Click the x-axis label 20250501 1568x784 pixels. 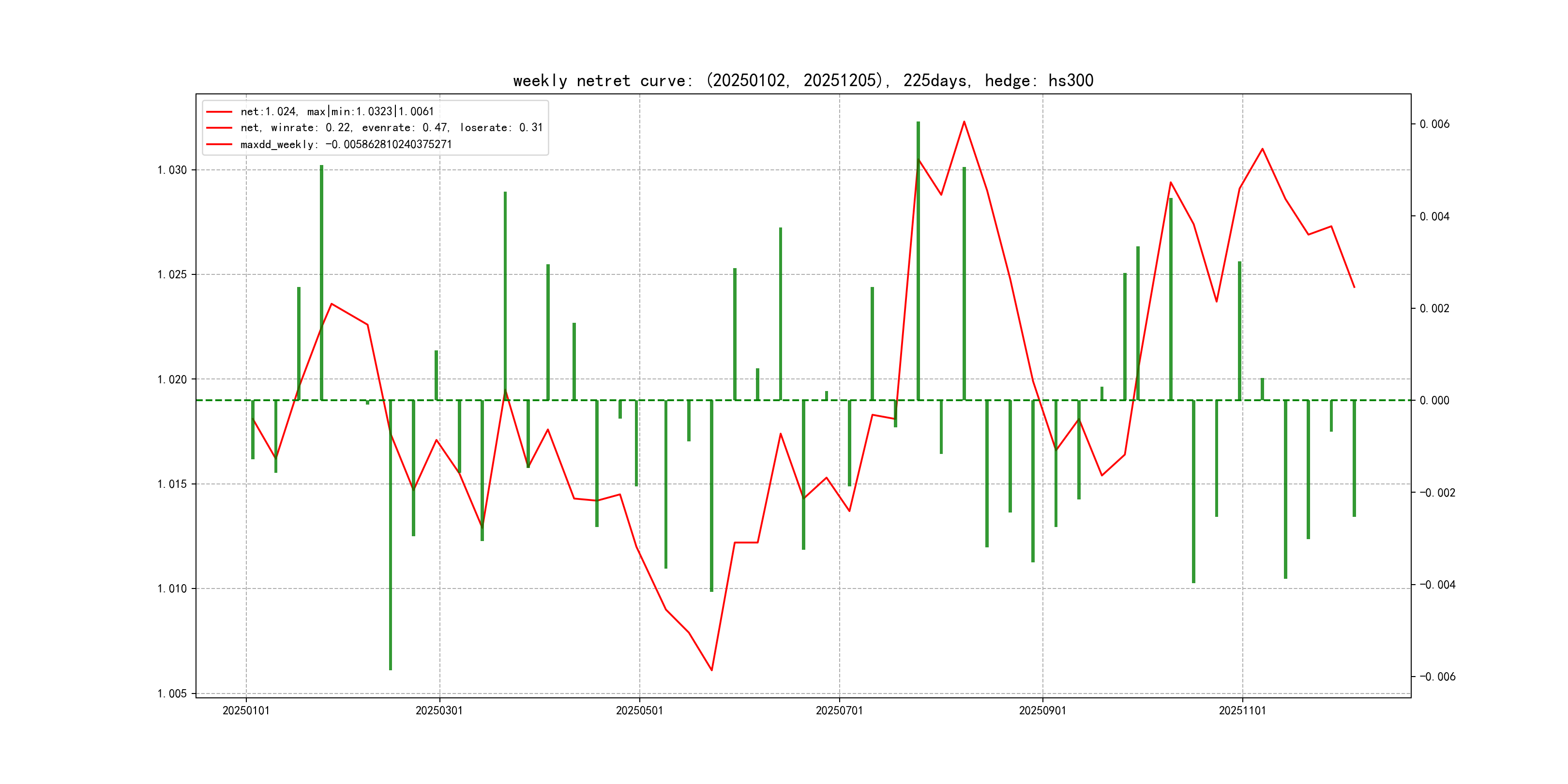coord(639,710)
